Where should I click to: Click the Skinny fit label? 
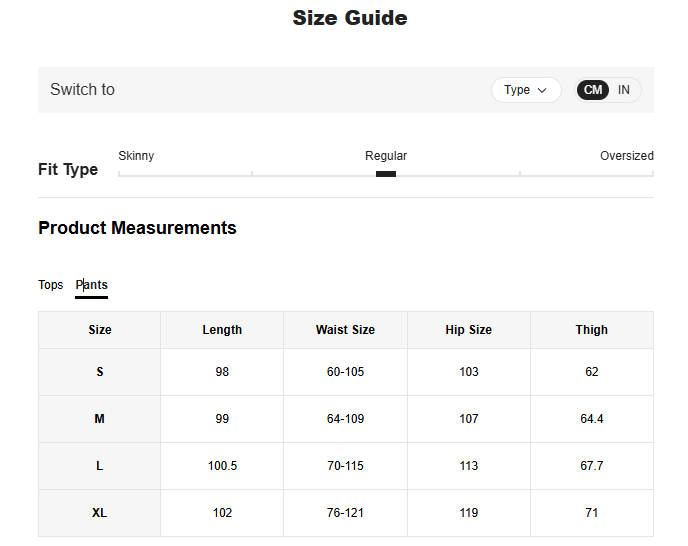(136, 156)
